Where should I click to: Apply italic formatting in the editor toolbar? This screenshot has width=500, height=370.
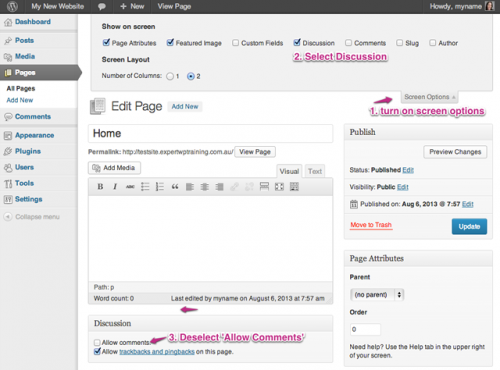(x=115, y=187)
